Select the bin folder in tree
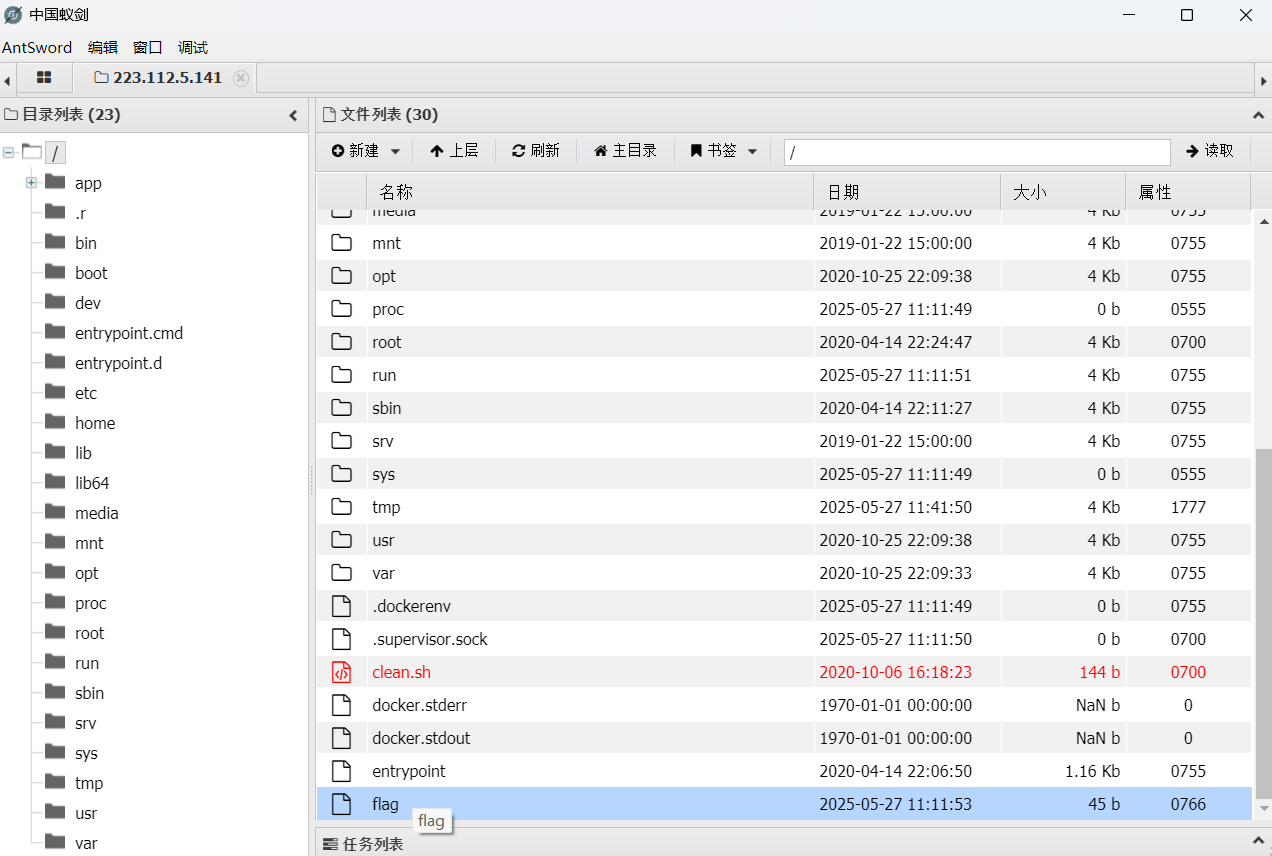This screenshot has height=856, width=1272. click(86, 243)
